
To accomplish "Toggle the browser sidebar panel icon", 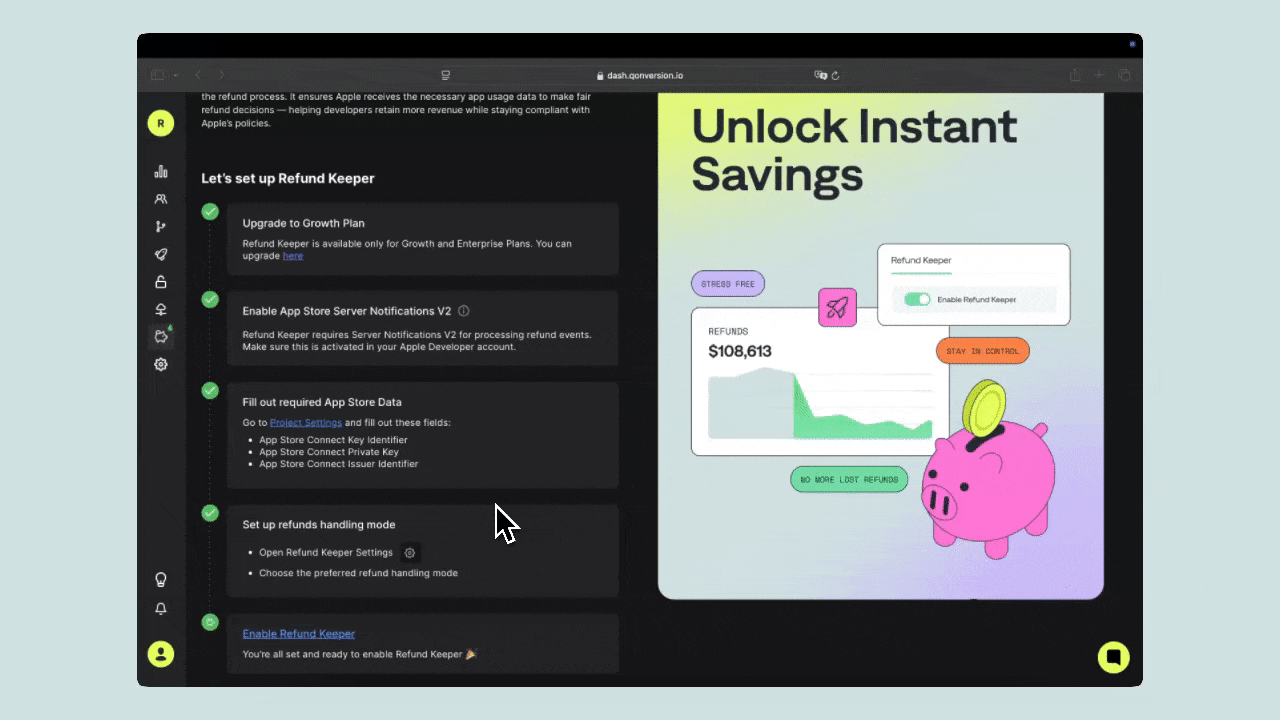I will pos(157,75).
